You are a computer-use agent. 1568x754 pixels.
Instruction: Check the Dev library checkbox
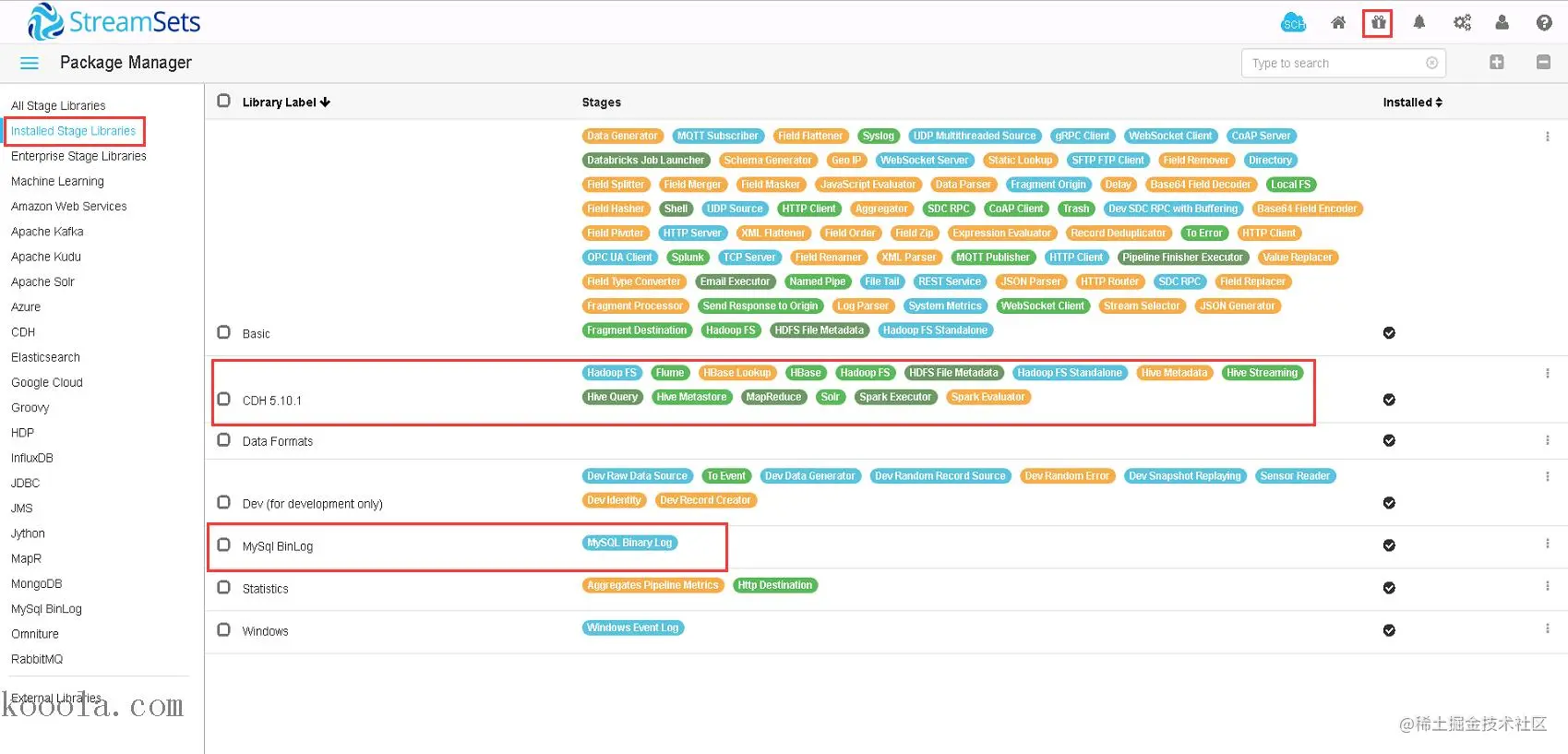[x=223, y=502]
